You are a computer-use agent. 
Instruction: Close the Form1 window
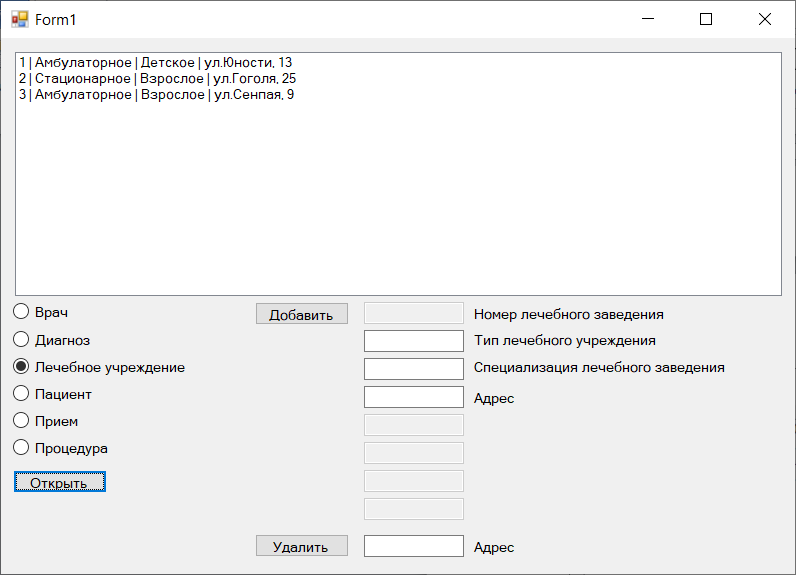point(765,19)
